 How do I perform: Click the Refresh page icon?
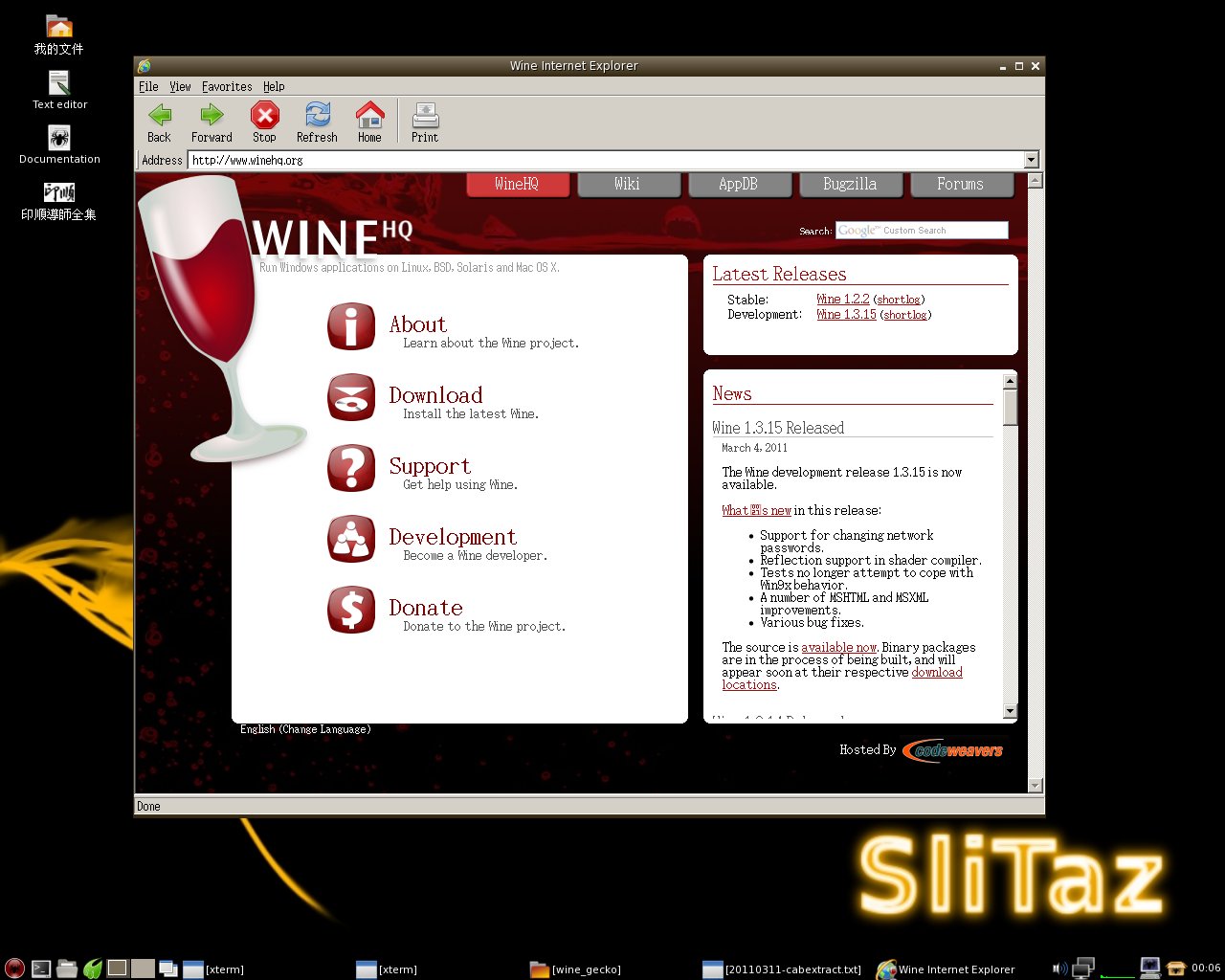coord(317,115)
